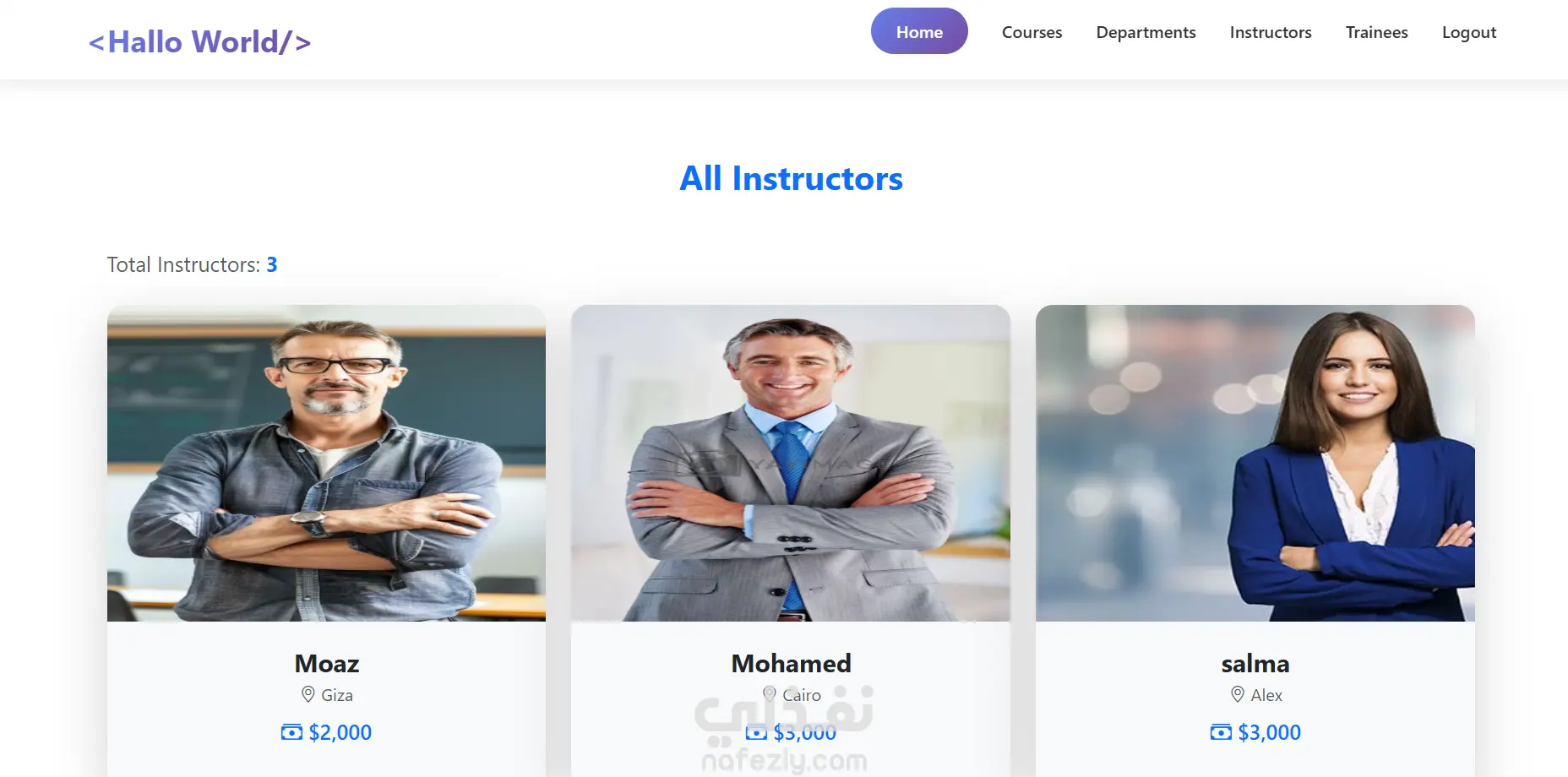Click Logout in the top navigation
This screenshot has width=1568, height=777.
coord(1469,32)
